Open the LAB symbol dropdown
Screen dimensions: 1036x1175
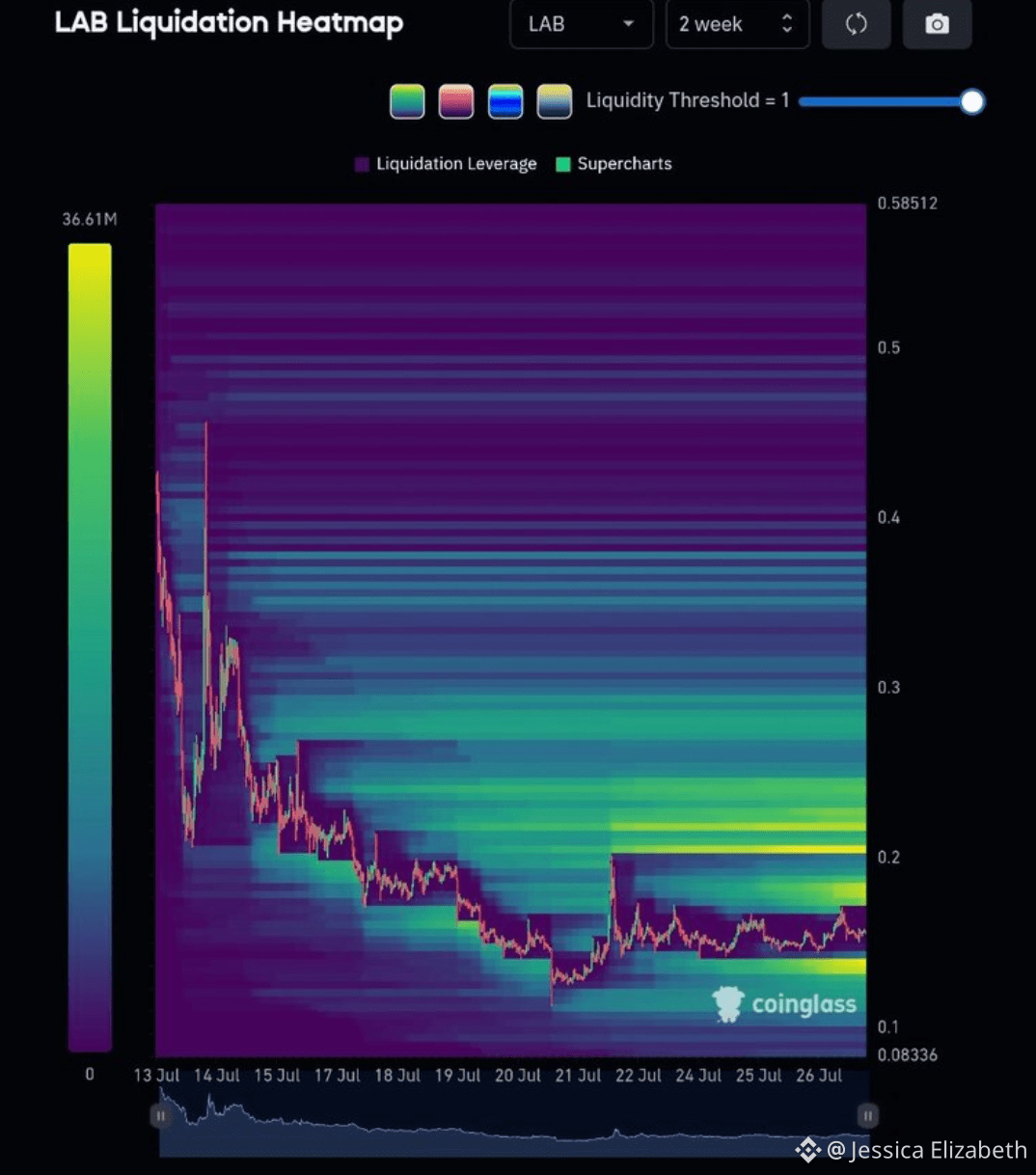[581, 24]
